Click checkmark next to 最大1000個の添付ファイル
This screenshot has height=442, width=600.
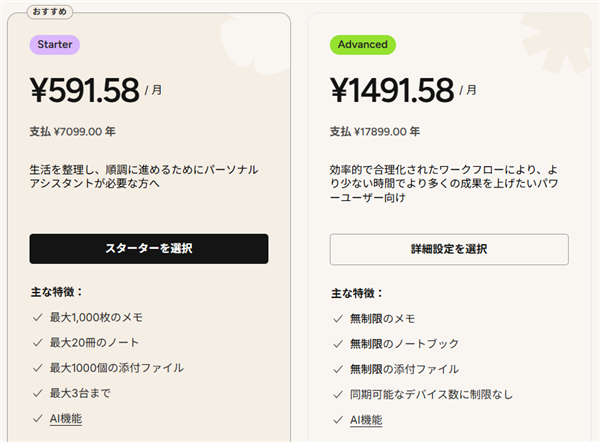click(35, 368)
